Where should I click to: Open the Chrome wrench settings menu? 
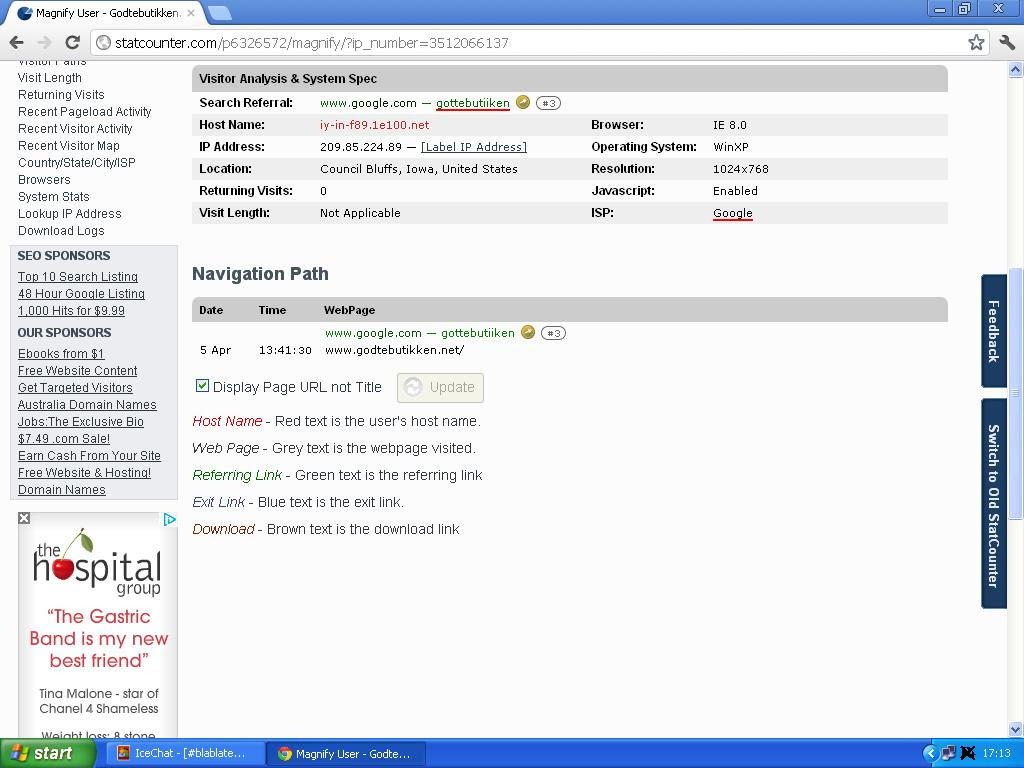coord(1007,43)
